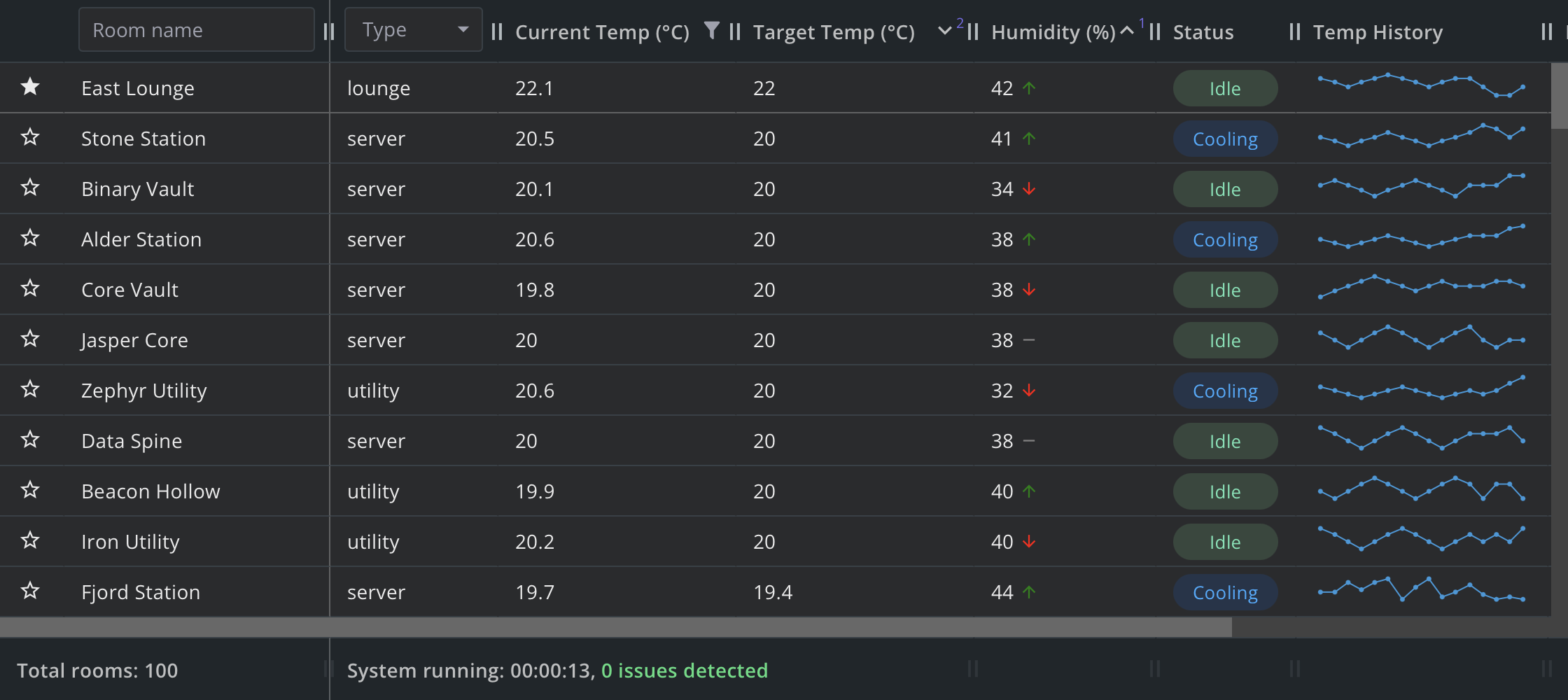Click the rising humidity arrow for East Lounge

(x=1028, y=88)
